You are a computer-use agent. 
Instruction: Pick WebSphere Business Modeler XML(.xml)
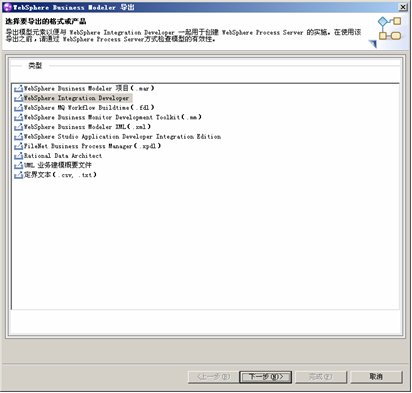[87, 127]
